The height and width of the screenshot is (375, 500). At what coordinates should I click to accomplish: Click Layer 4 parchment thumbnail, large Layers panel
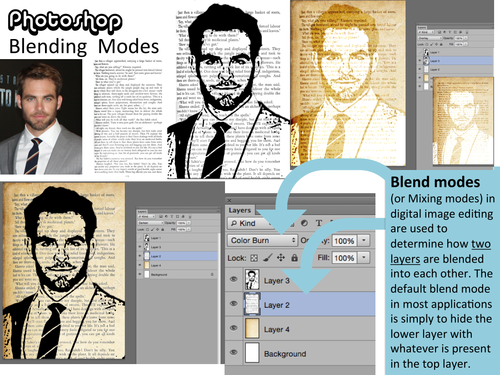coord(252,328)
